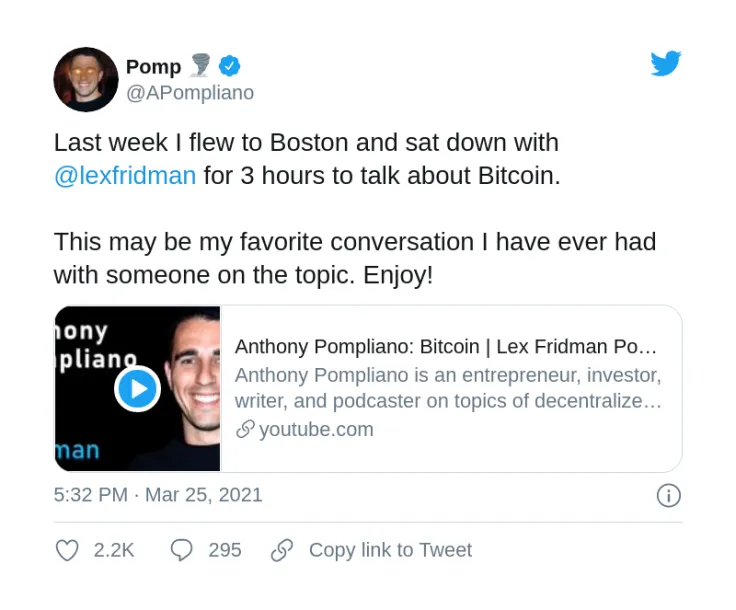Select Copy link to Tweet

pyautogui.click(x=390, y=550)
